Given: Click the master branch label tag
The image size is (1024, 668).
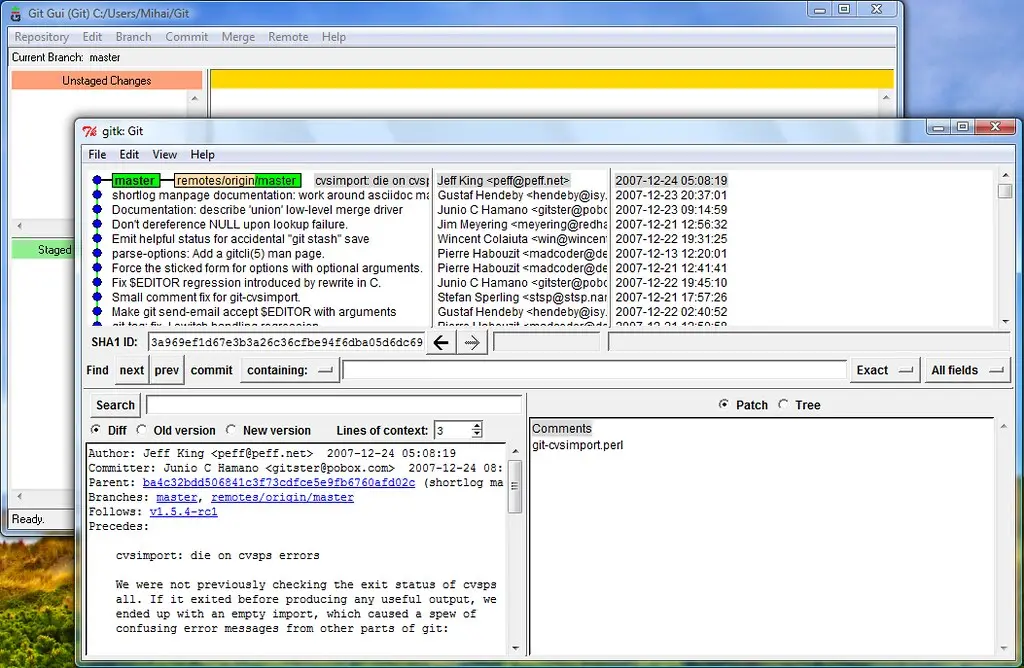Looking at the screenshot, I should pyautogui.click(x=135, y=181).
